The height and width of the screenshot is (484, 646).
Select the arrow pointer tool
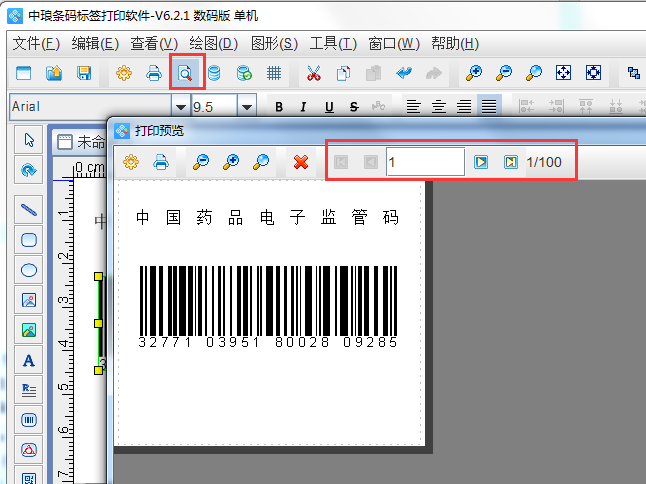[x=28, y=140]
